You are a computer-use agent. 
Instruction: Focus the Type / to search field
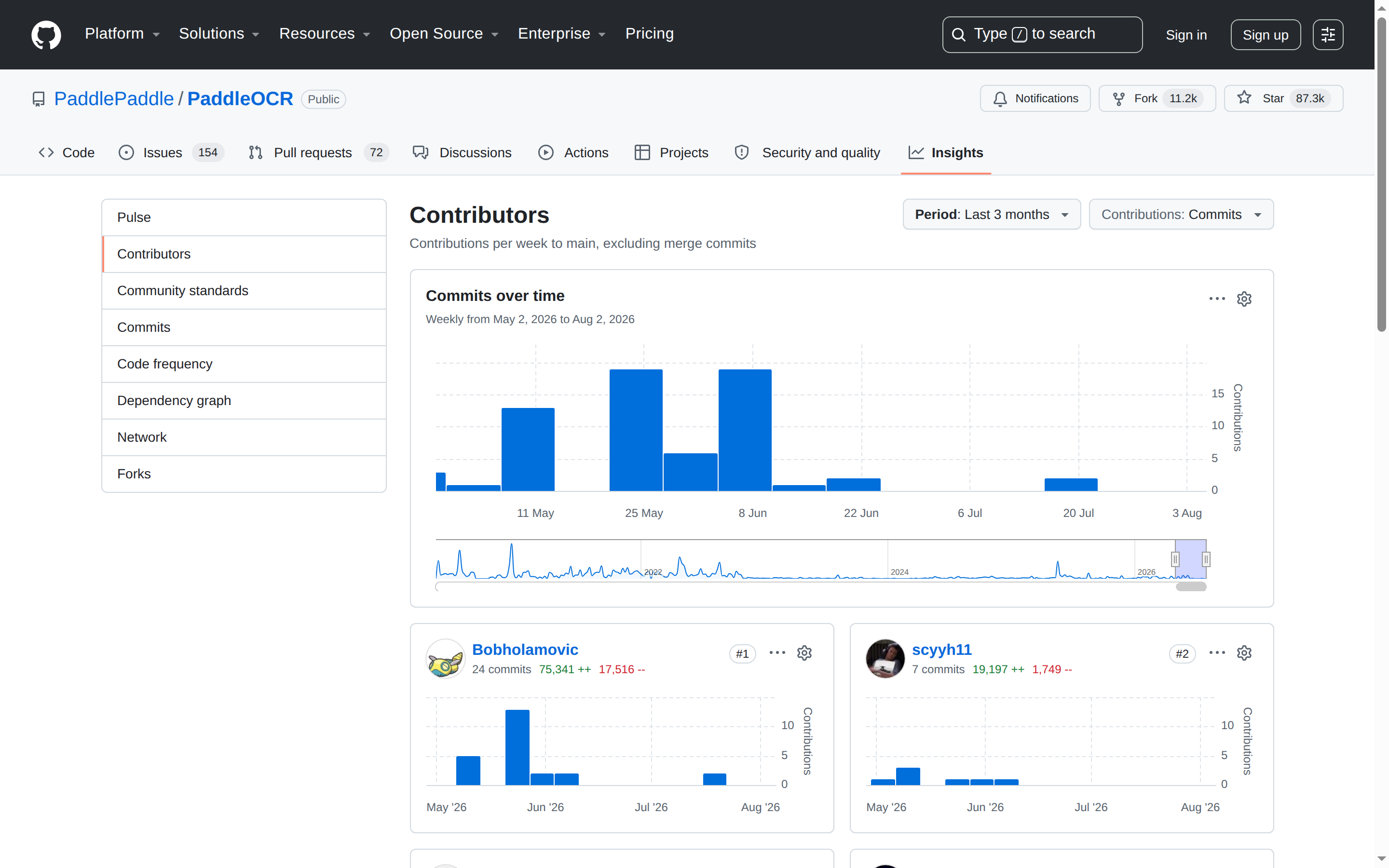click(x=1042, y=34)
